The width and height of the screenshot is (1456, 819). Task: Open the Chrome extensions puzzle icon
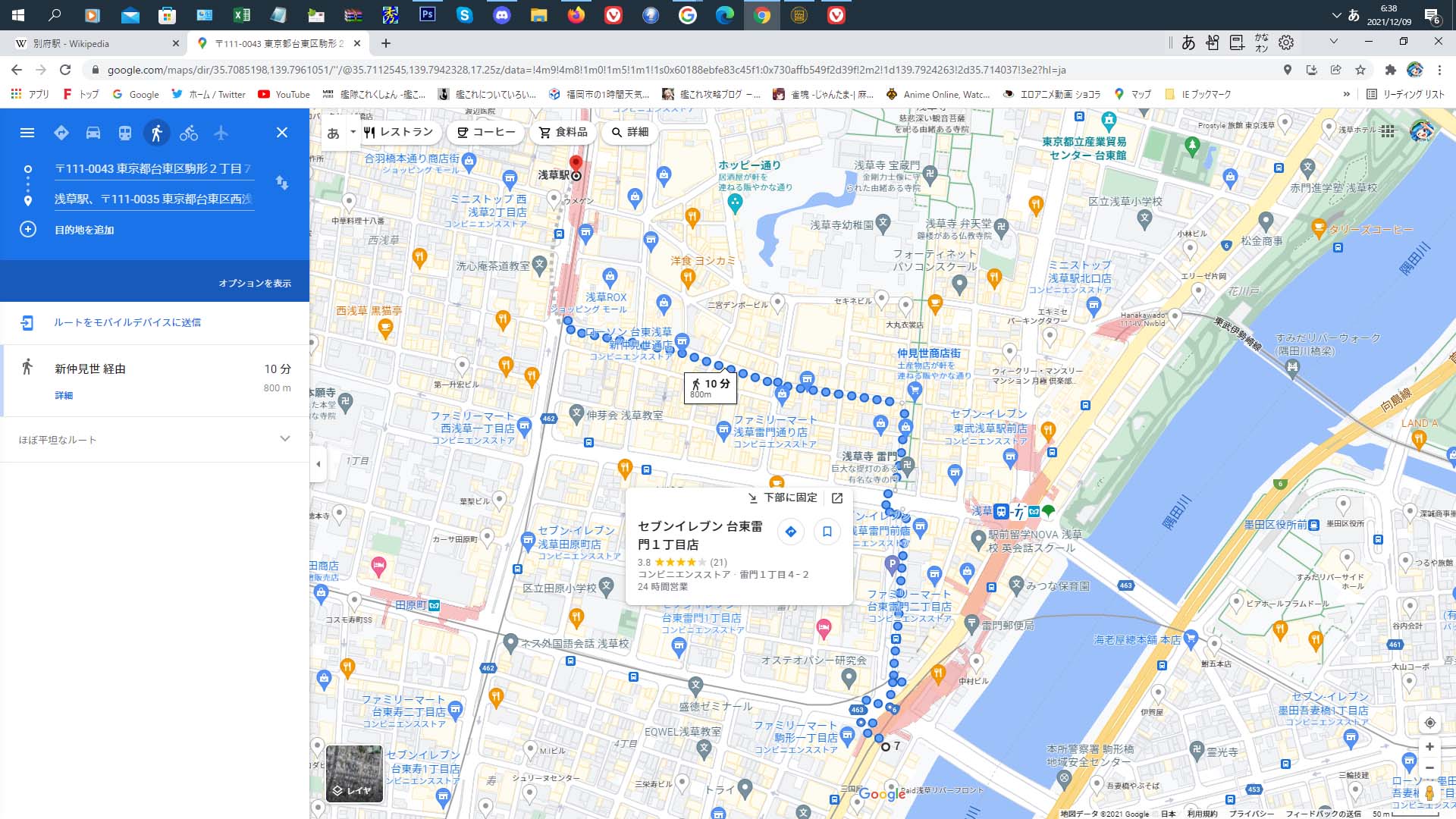tap(1390, 70)
